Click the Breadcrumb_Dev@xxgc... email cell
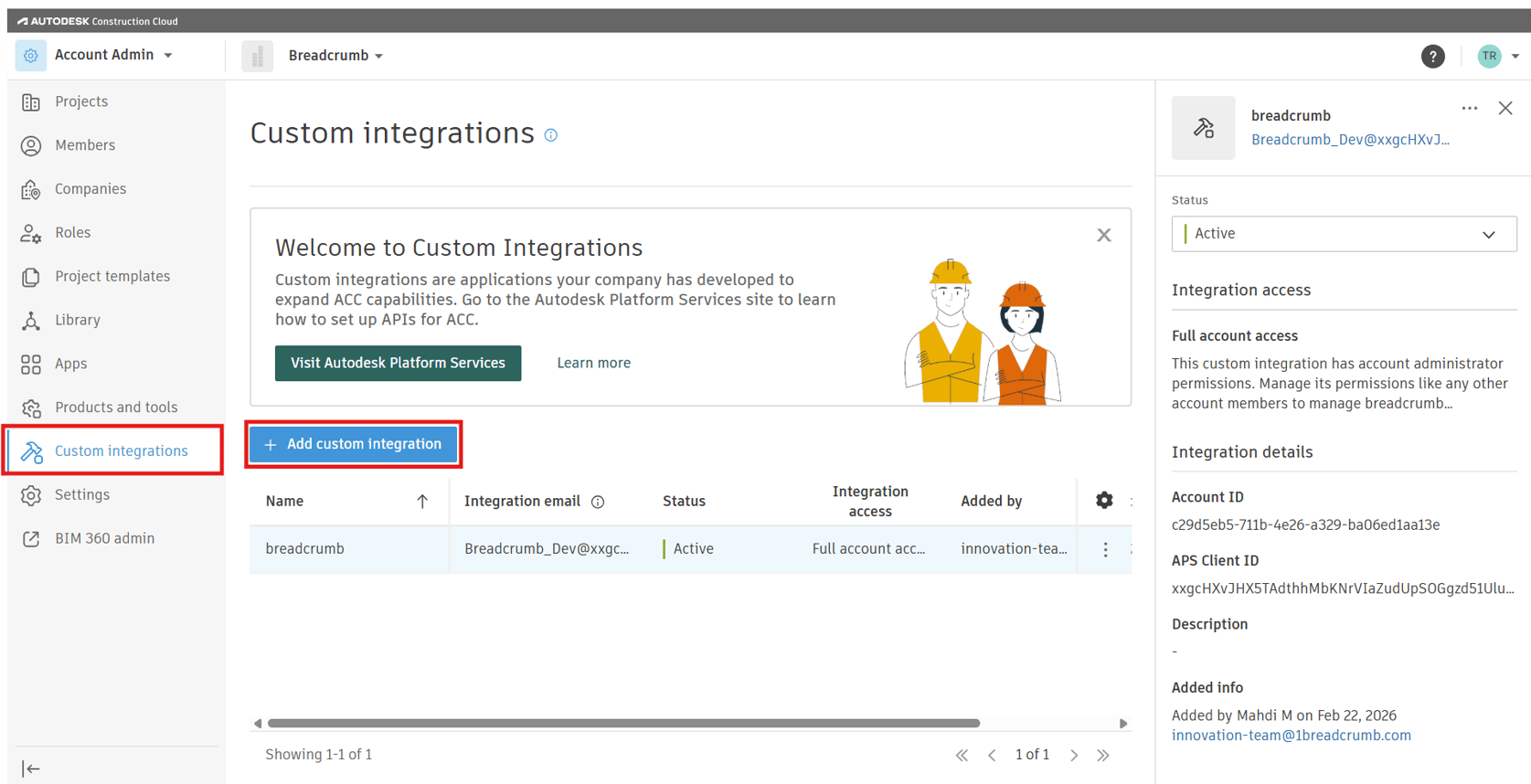 coord(547,548)
